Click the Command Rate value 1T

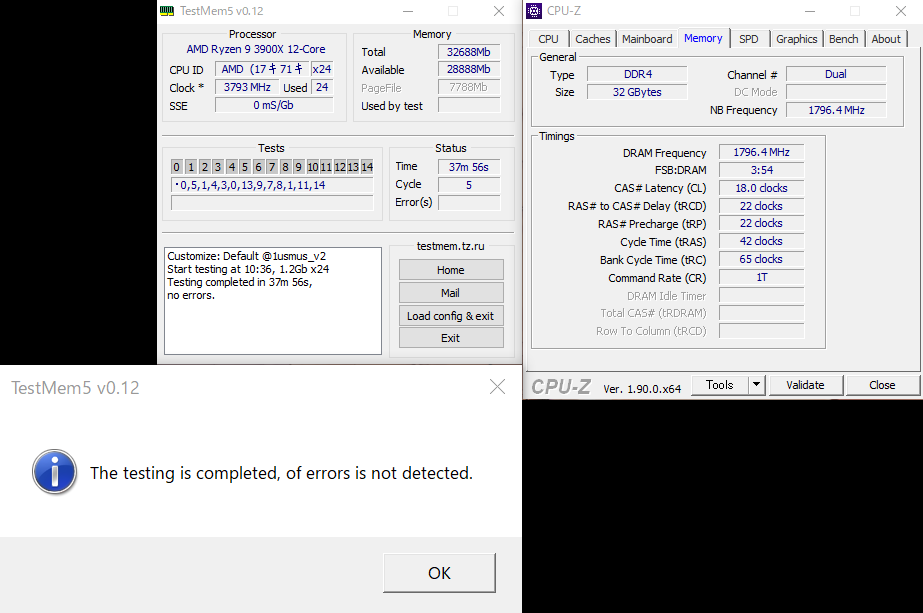(761, 277)
